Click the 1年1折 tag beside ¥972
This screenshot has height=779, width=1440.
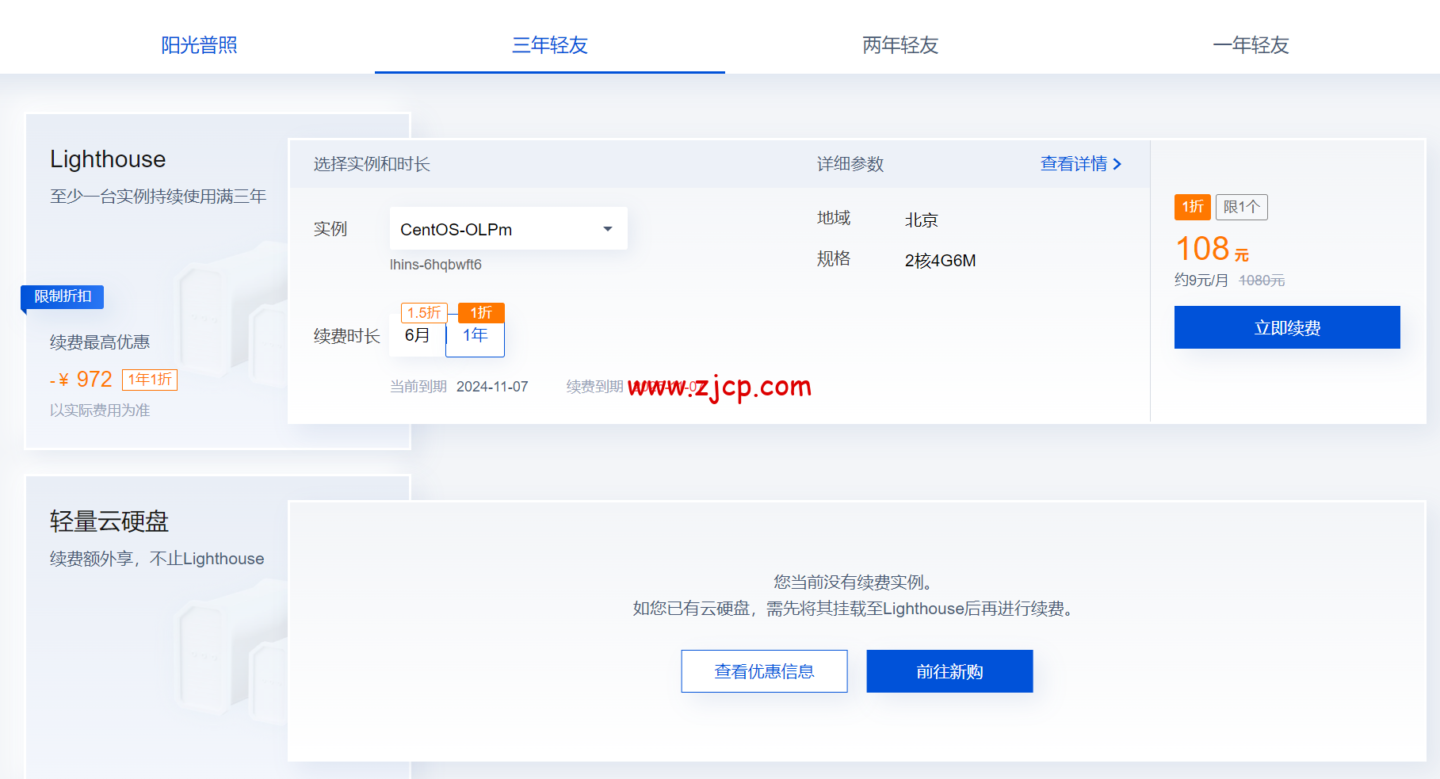[150, 380]
